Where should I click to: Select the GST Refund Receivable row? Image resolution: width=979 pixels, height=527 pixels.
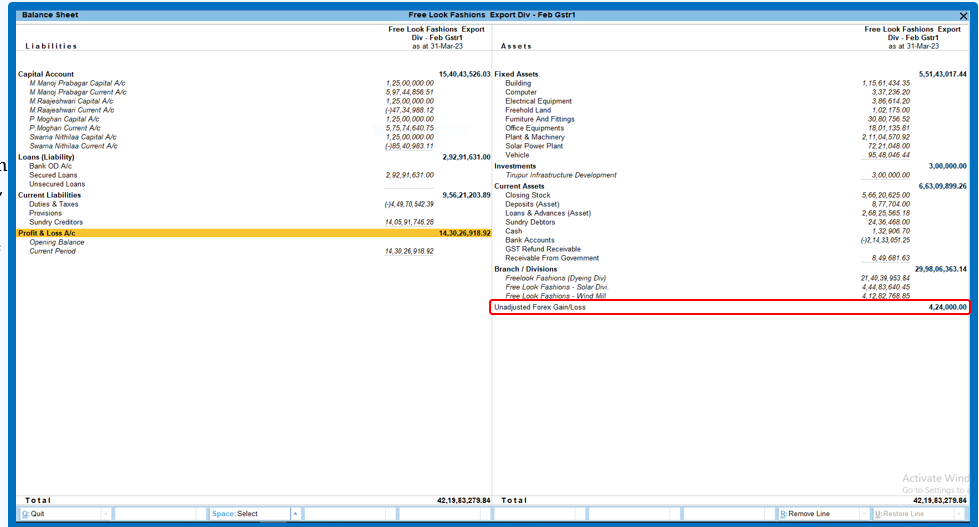pyautogui.click(x=543, y=249)
